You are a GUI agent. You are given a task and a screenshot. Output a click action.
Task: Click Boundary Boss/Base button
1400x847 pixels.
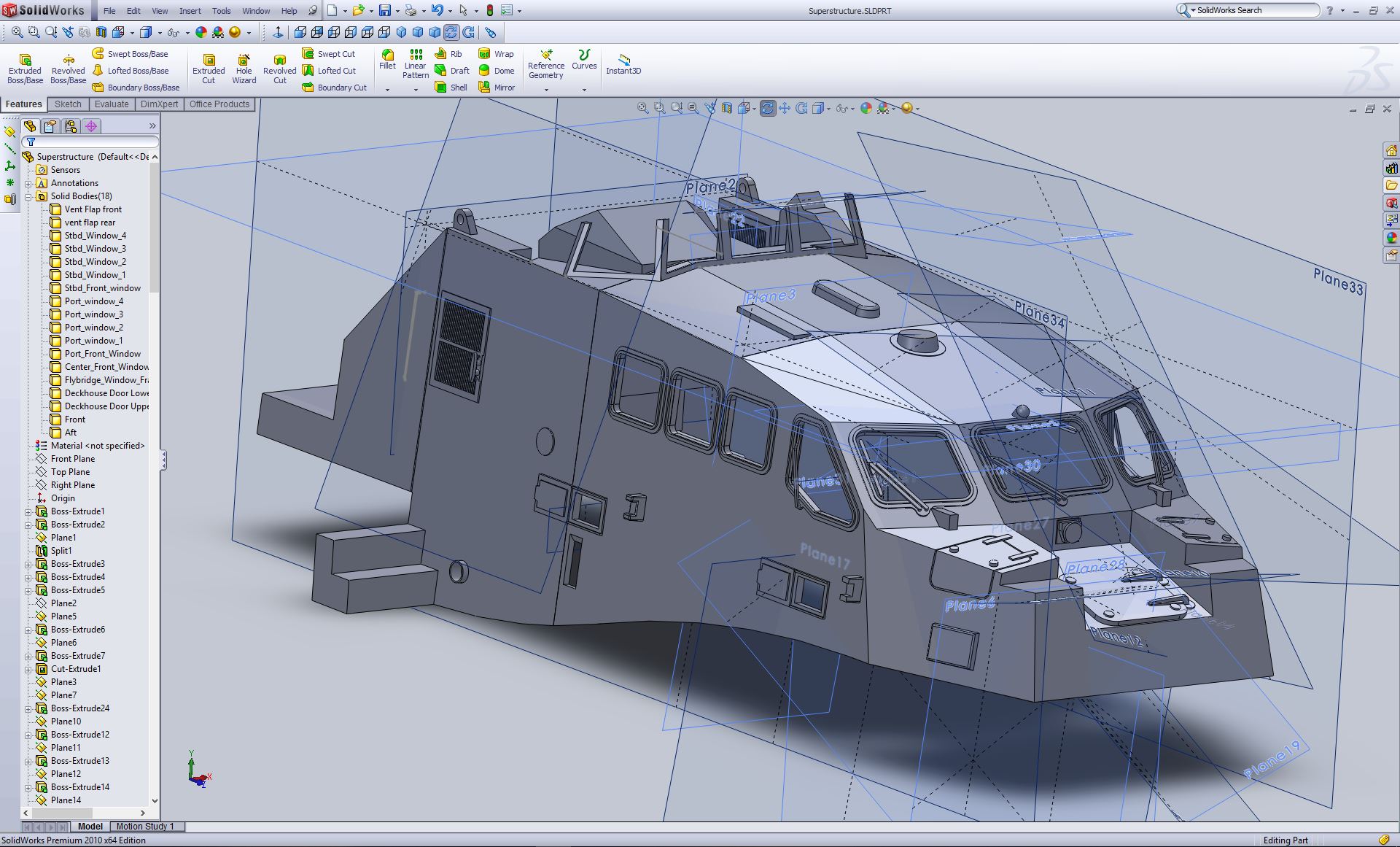pos(136,88)
